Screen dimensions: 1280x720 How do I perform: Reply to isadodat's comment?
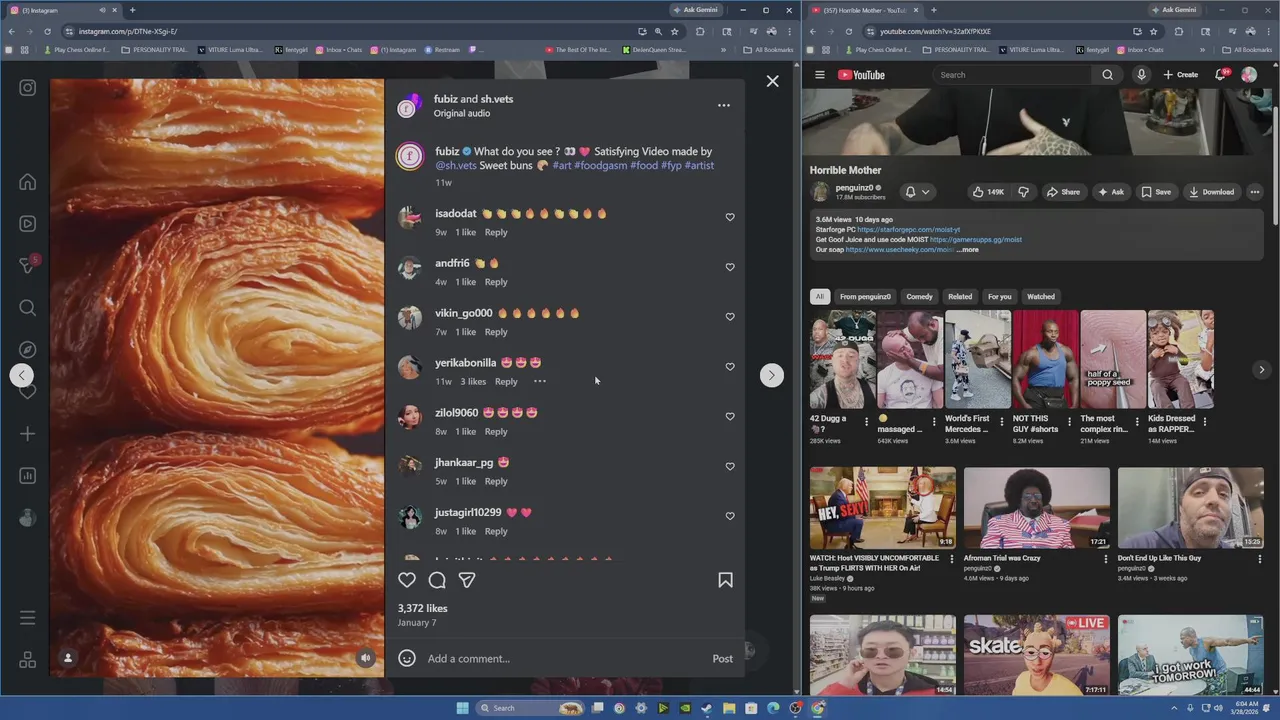pos(496,232)
